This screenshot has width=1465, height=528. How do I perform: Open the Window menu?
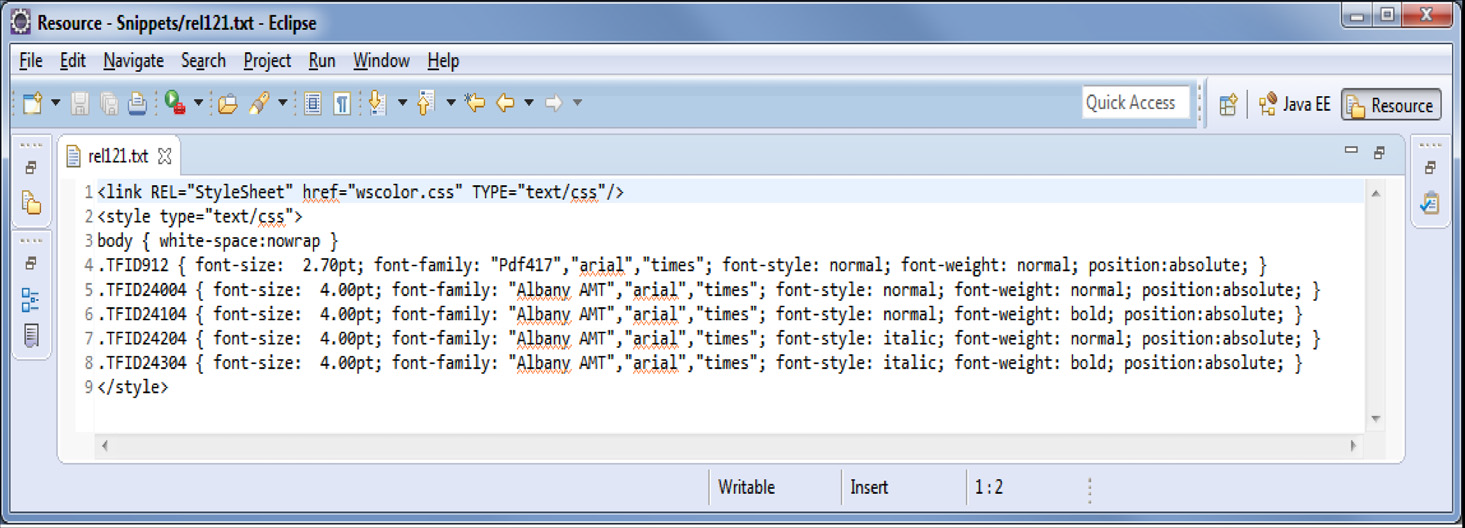pos(381,61)
